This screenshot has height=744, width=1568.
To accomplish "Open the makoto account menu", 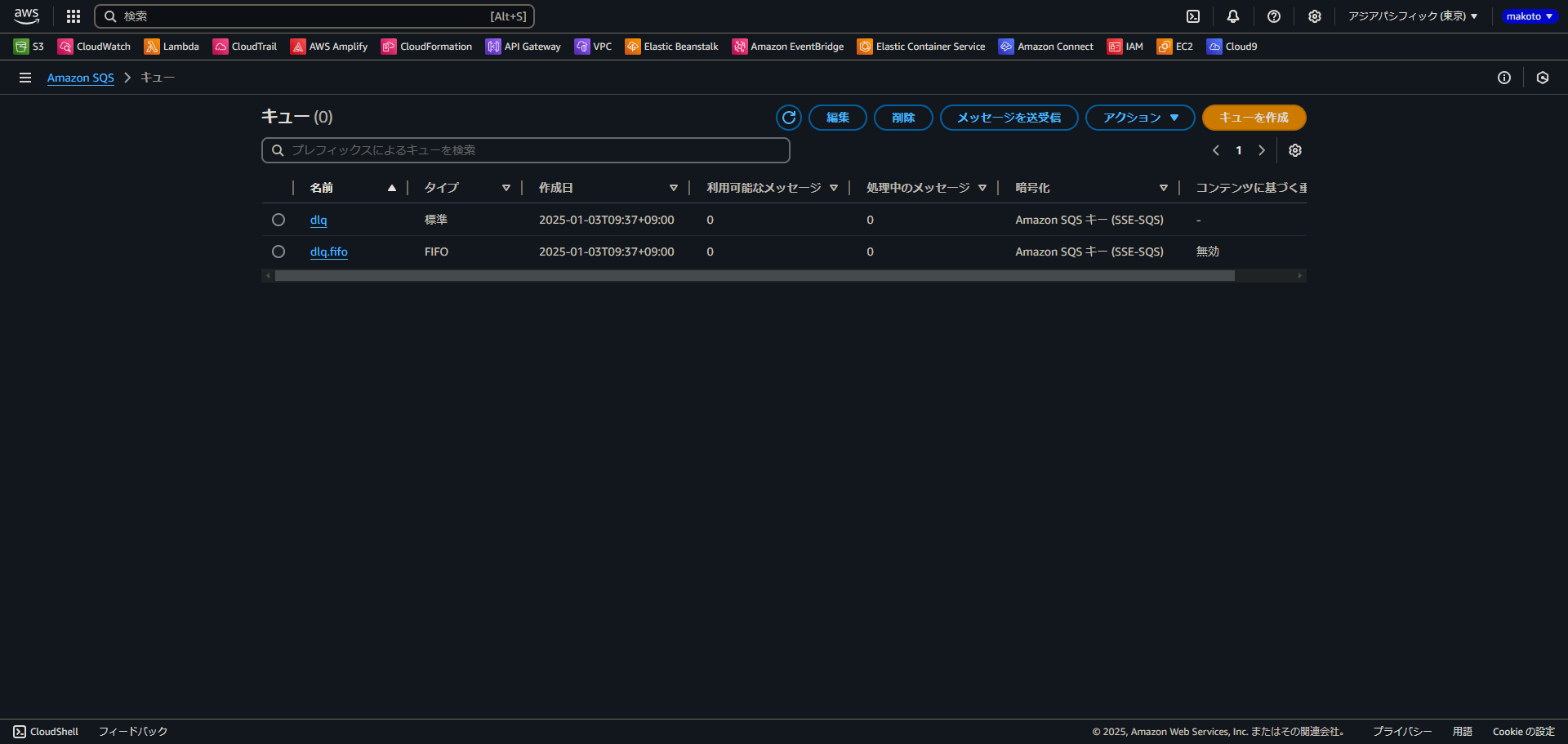I will (1530, 16).
